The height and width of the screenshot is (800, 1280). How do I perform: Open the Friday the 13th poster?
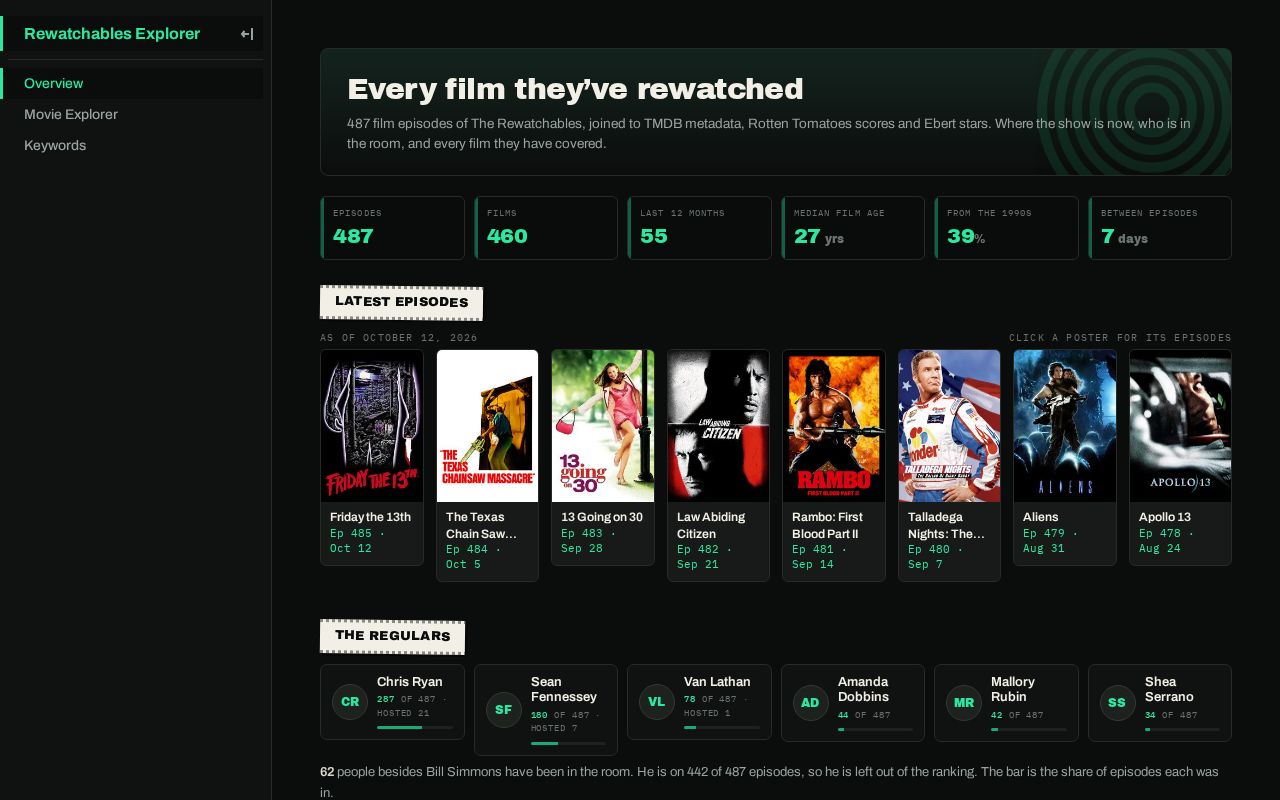[372, 426]
